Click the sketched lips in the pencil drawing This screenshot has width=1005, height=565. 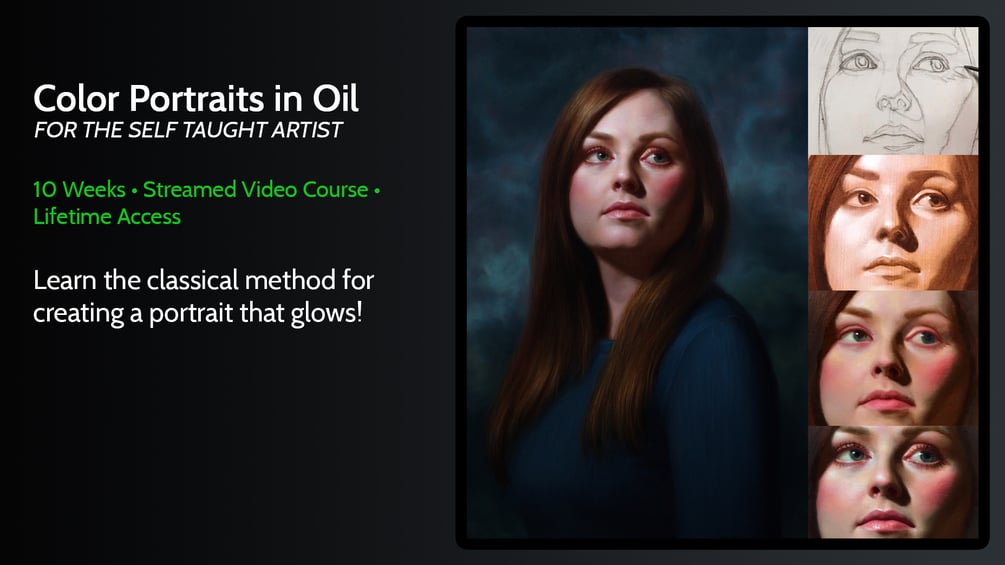point(890,135)
